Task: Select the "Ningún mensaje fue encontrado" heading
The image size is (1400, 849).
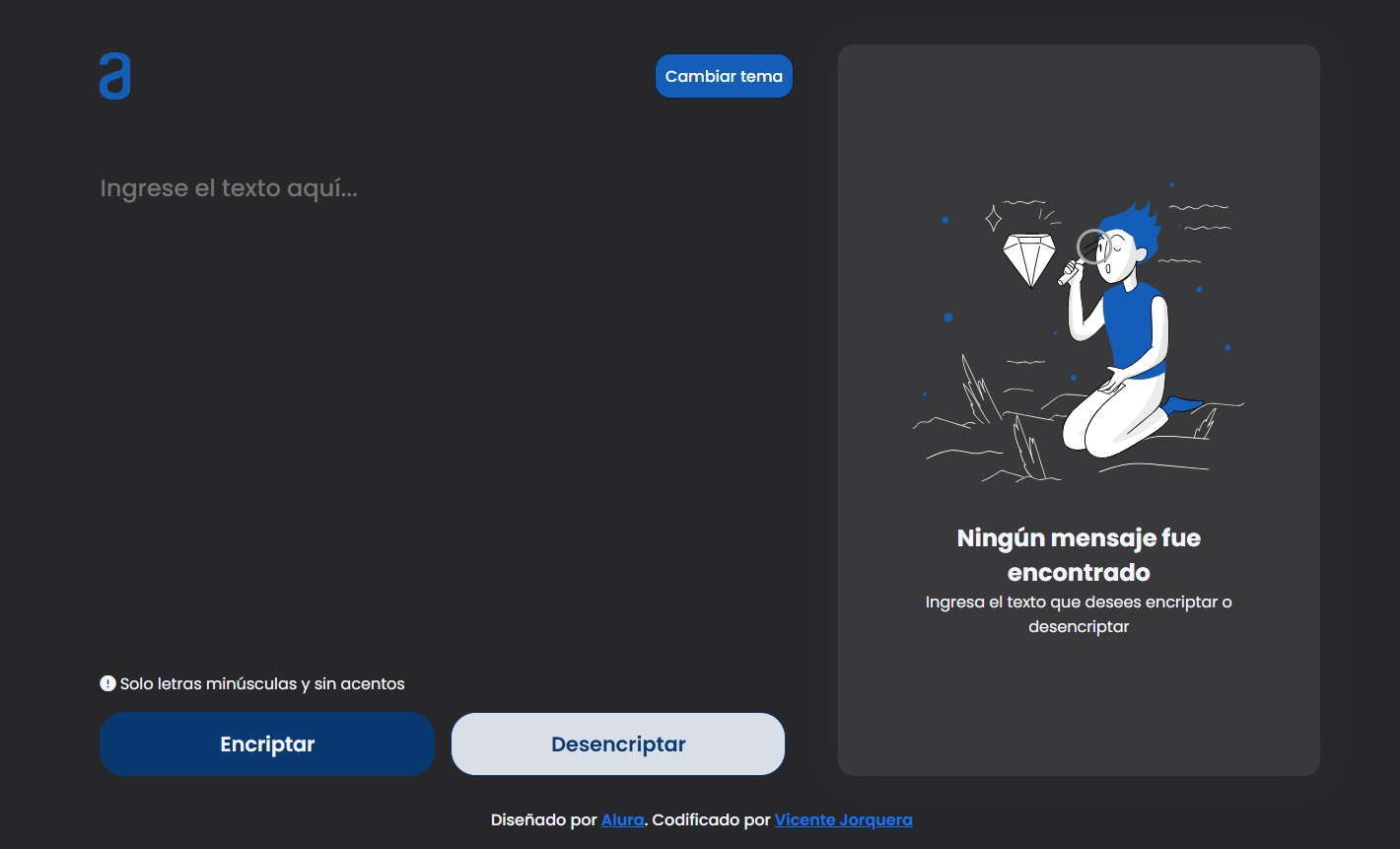Action: (x=1079, y=554)
